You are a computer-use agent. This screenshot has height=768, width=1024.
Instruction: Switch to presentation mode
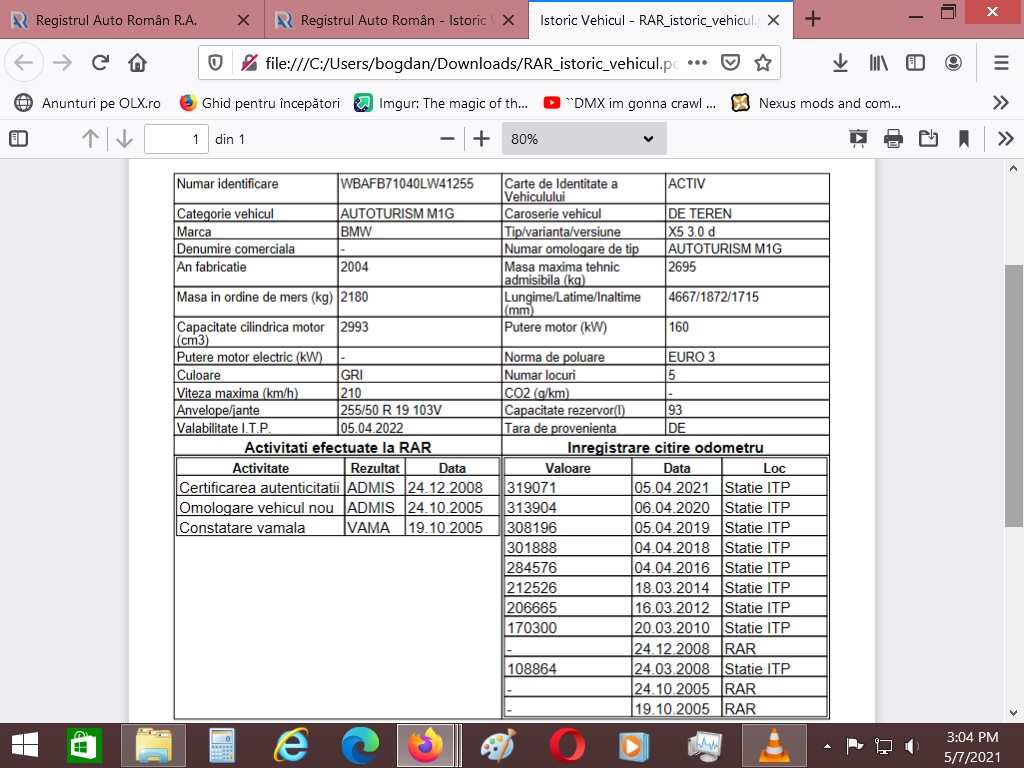pos(858,139)
